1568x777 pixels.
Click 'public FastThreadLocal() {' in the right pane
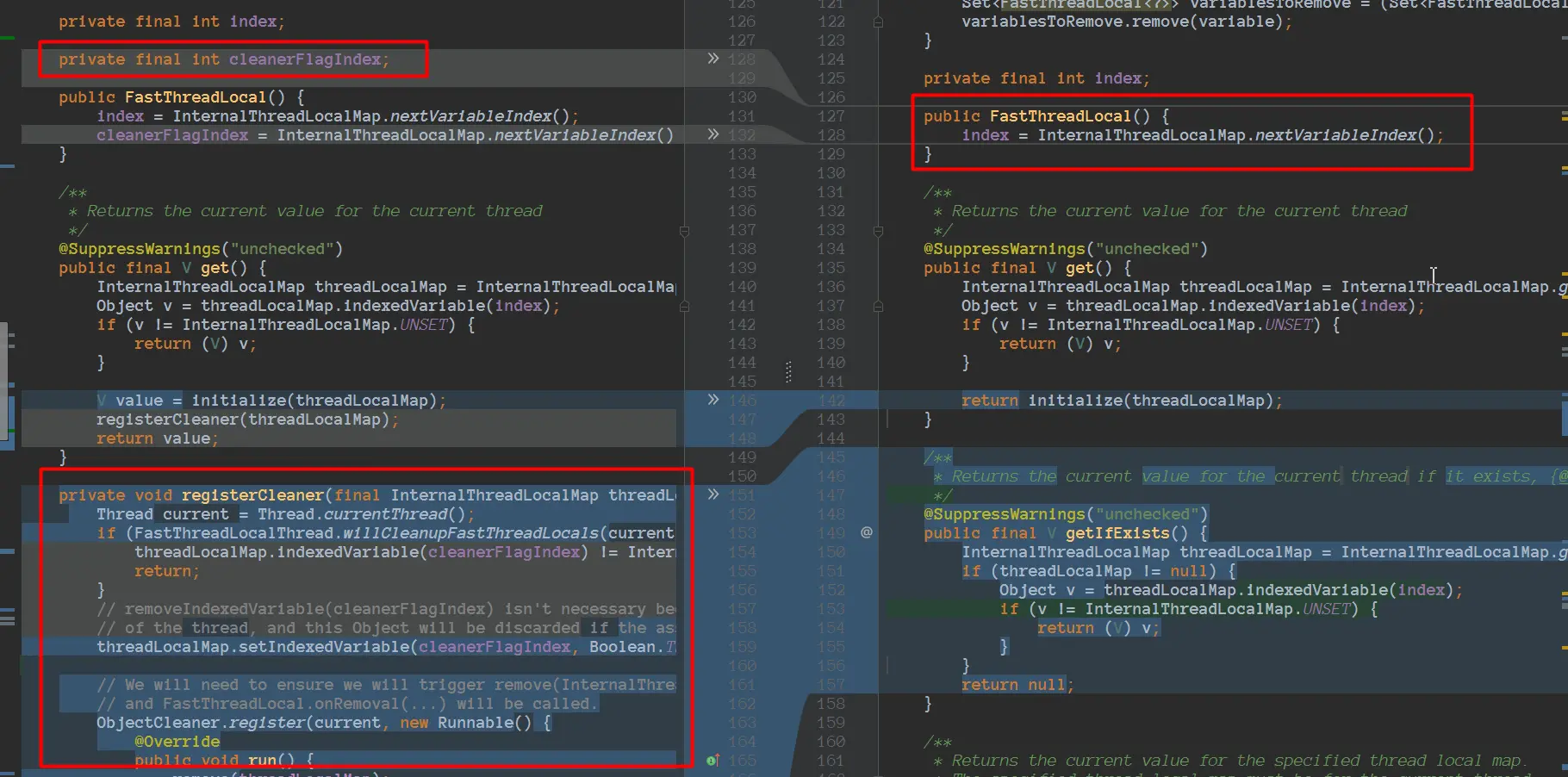coord(1047,116)
